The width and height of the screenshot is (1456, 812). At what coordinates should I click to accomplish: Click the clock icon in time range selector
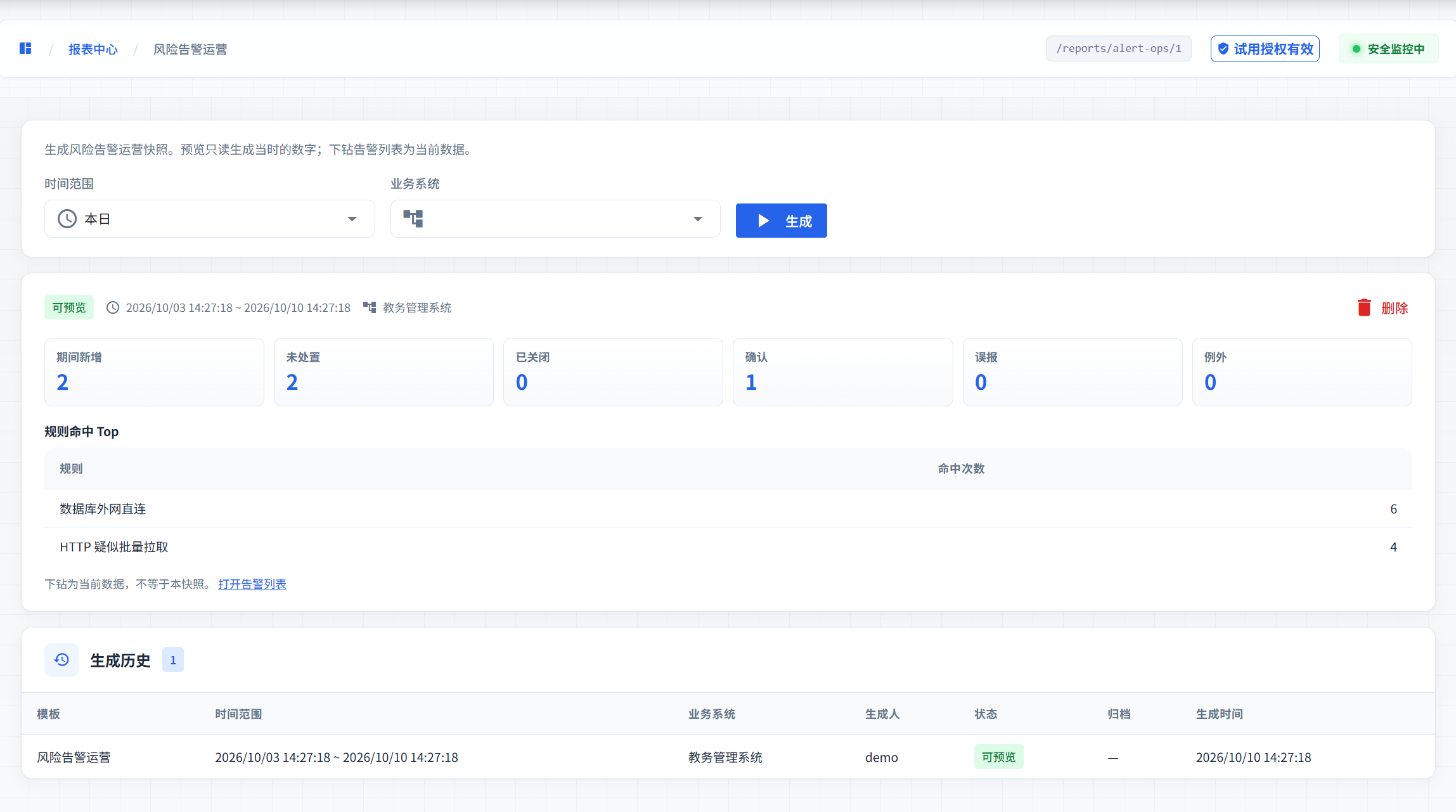click(x=67, y=219)
